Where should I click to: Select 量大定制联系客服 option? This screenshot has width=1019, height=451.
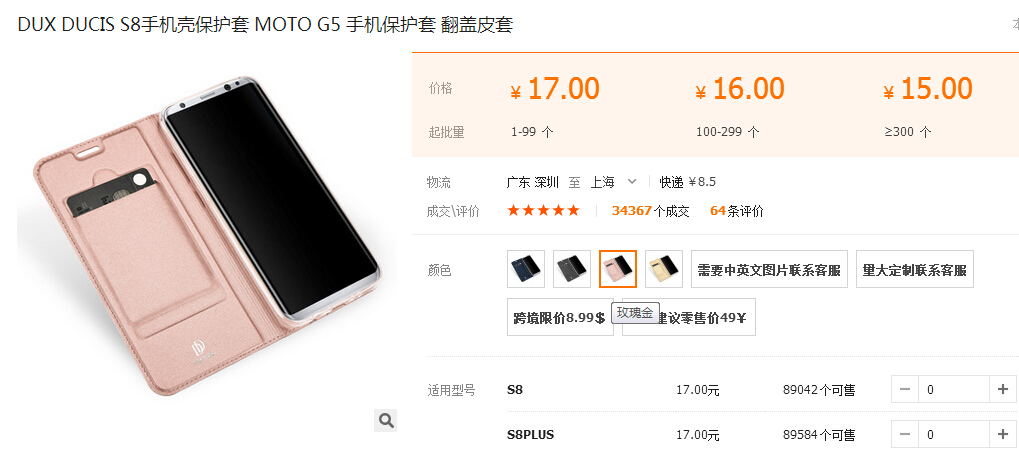coord(914,269)
